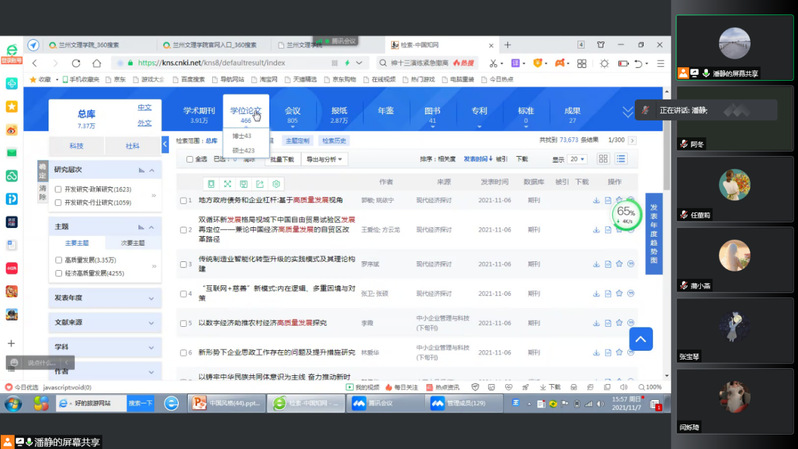The width and height of the screenshot is (798, 449).
Task: Click the download icon for result 1
Action: click(x=596, y=200)
